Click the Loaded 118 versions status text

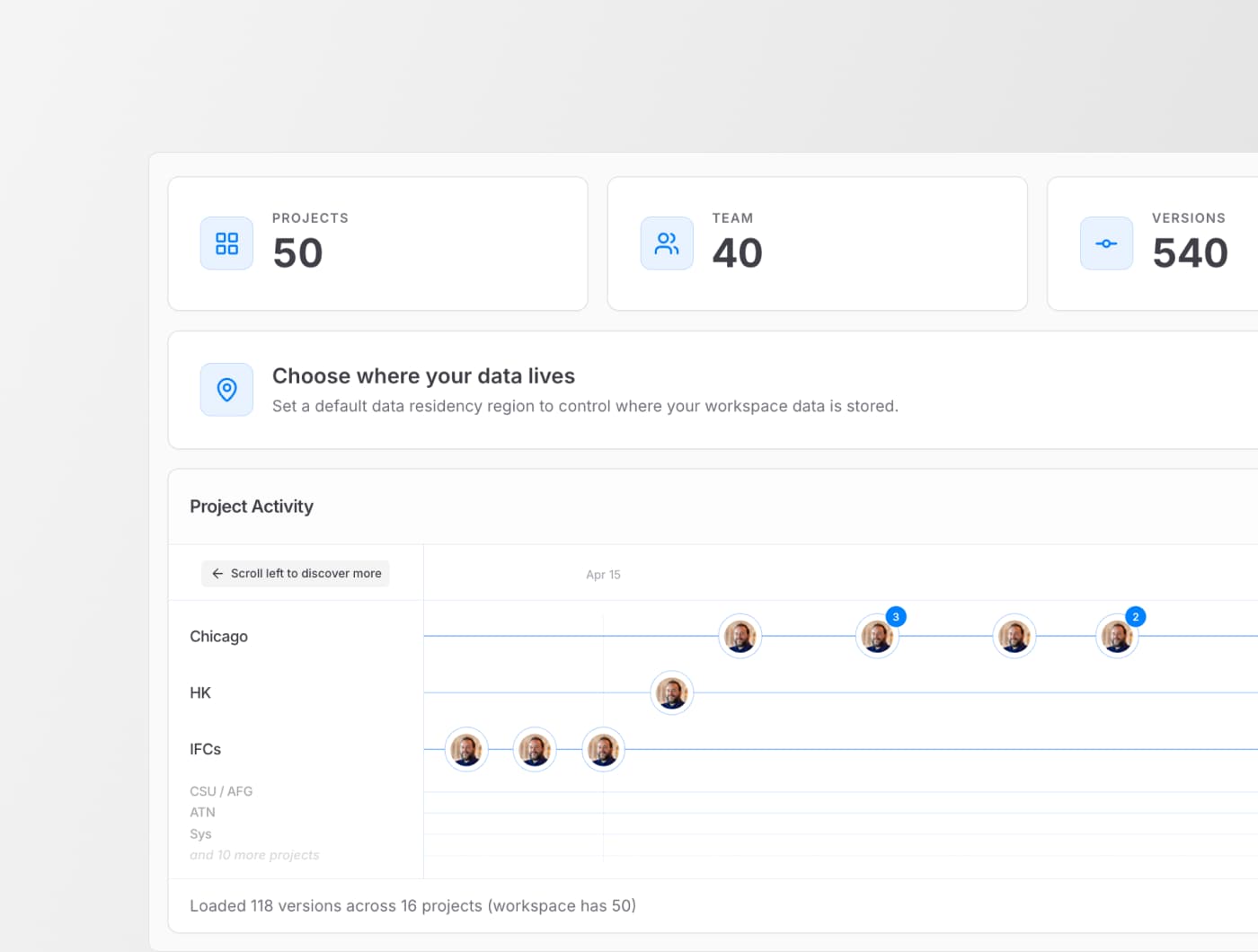tap(412, 905)
